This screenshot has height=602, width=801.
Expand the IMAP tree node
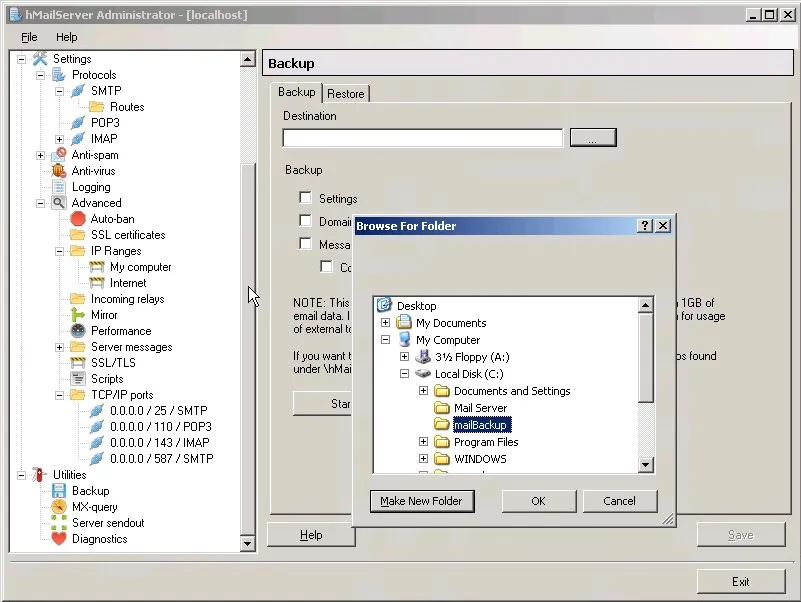(x=57, y=139)
